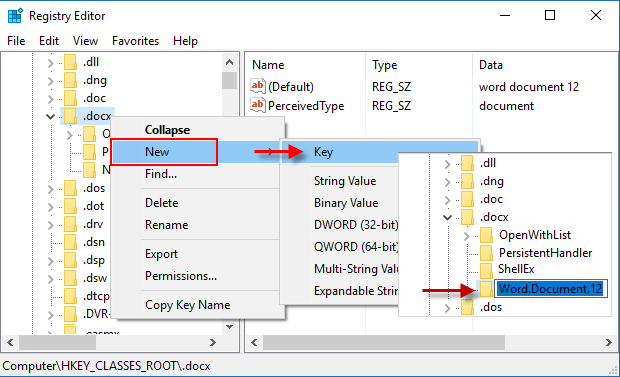Click the left tree vertical scrollbar up arrow
This screenshot has height=377, width=620.
click(x=229, y=62)
